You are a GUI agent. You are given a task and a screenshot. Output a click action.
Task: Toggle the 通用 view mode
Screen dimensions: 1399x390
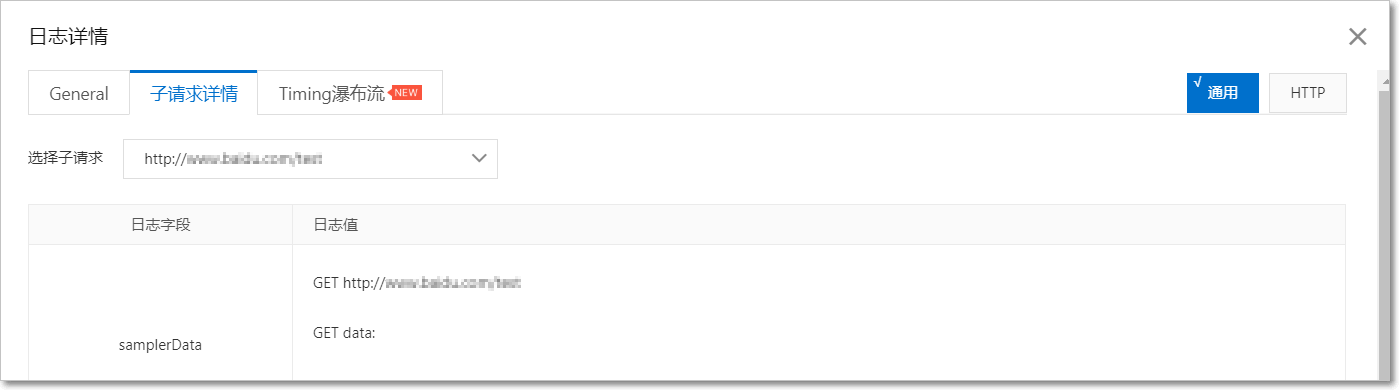pyautogui.click(x=1222, y=93)
